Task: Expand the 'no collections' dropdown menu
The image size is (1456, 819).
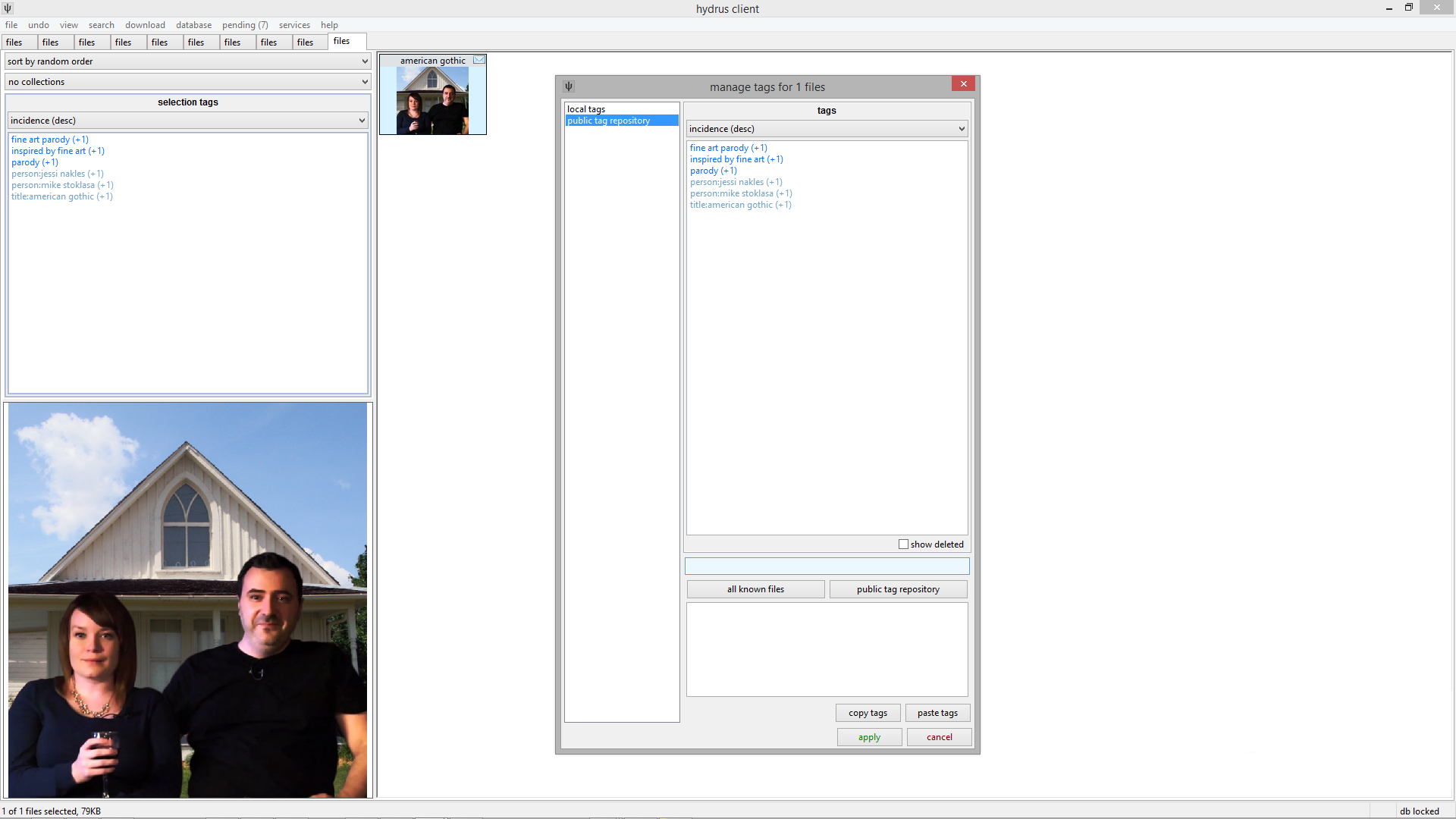Action: (363, 81)
